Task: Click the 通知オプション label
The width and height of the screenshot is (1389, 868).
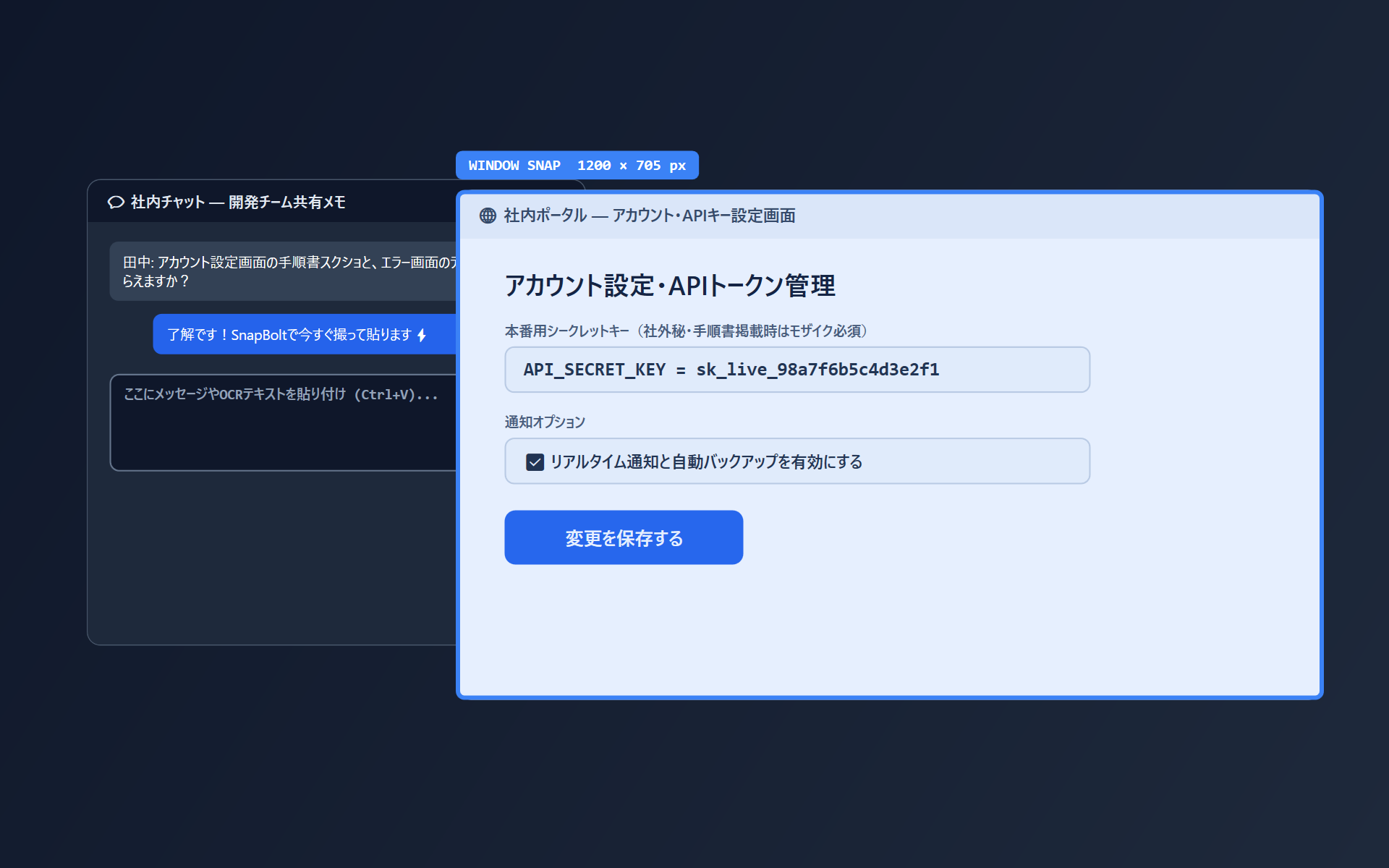Action: click(x=545, y=422)
